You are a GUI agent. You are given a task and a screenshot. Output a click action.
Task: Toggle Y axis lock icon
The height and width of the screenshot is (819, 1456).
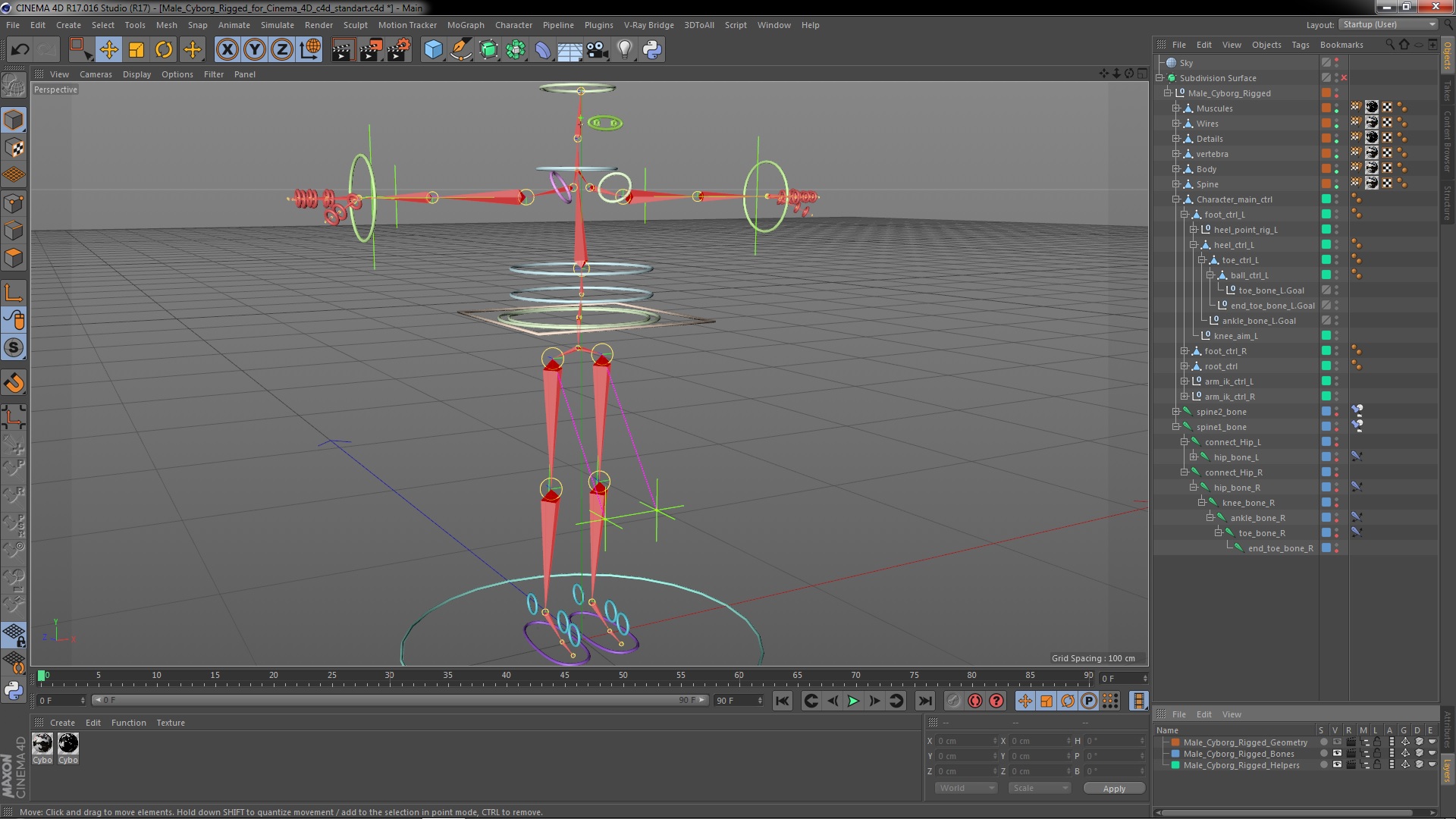pos(255,50)
